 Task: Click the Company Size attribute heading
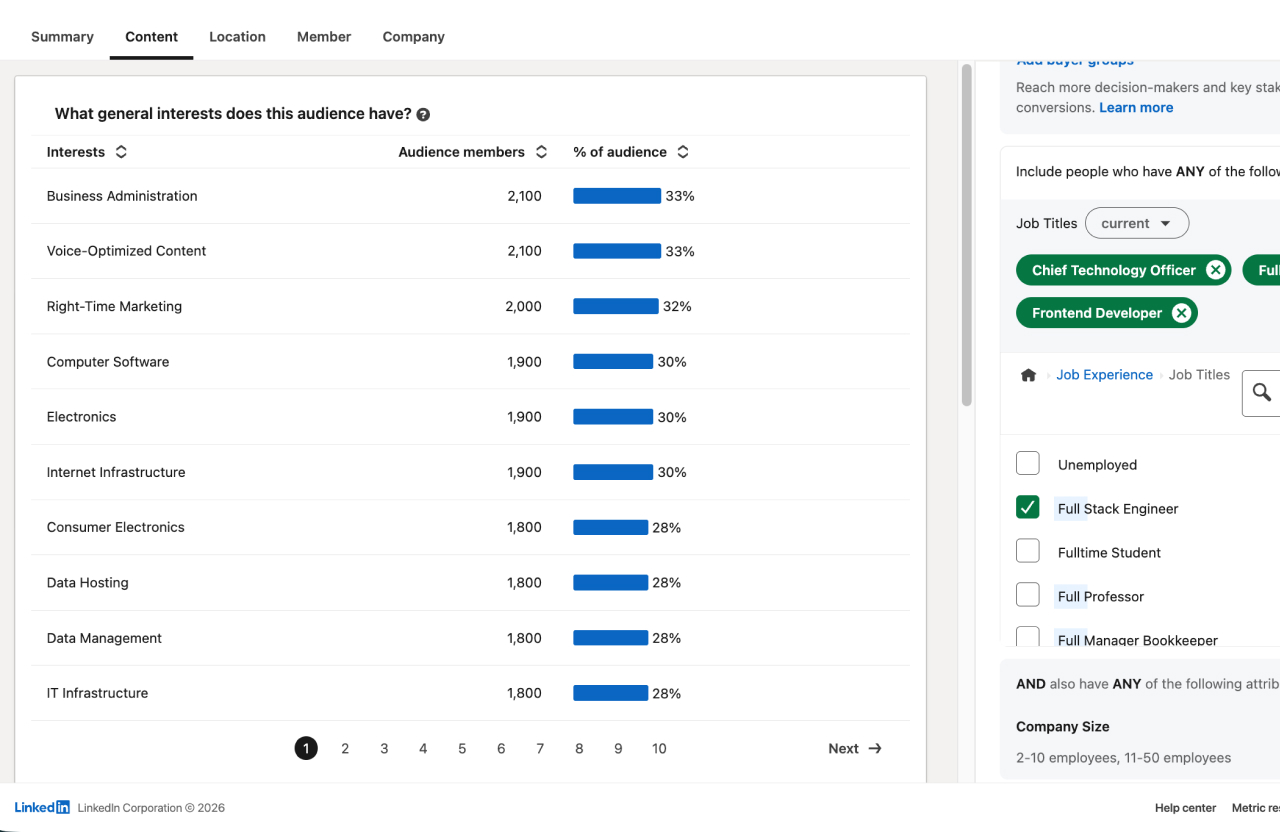click(1062, 727)
